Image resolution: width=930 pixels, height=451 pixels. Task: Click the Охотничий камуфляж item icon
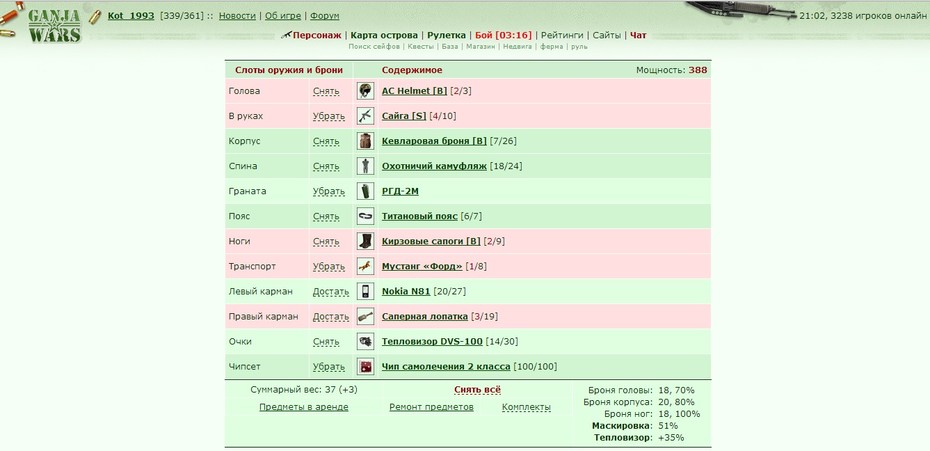coord(365,166)
